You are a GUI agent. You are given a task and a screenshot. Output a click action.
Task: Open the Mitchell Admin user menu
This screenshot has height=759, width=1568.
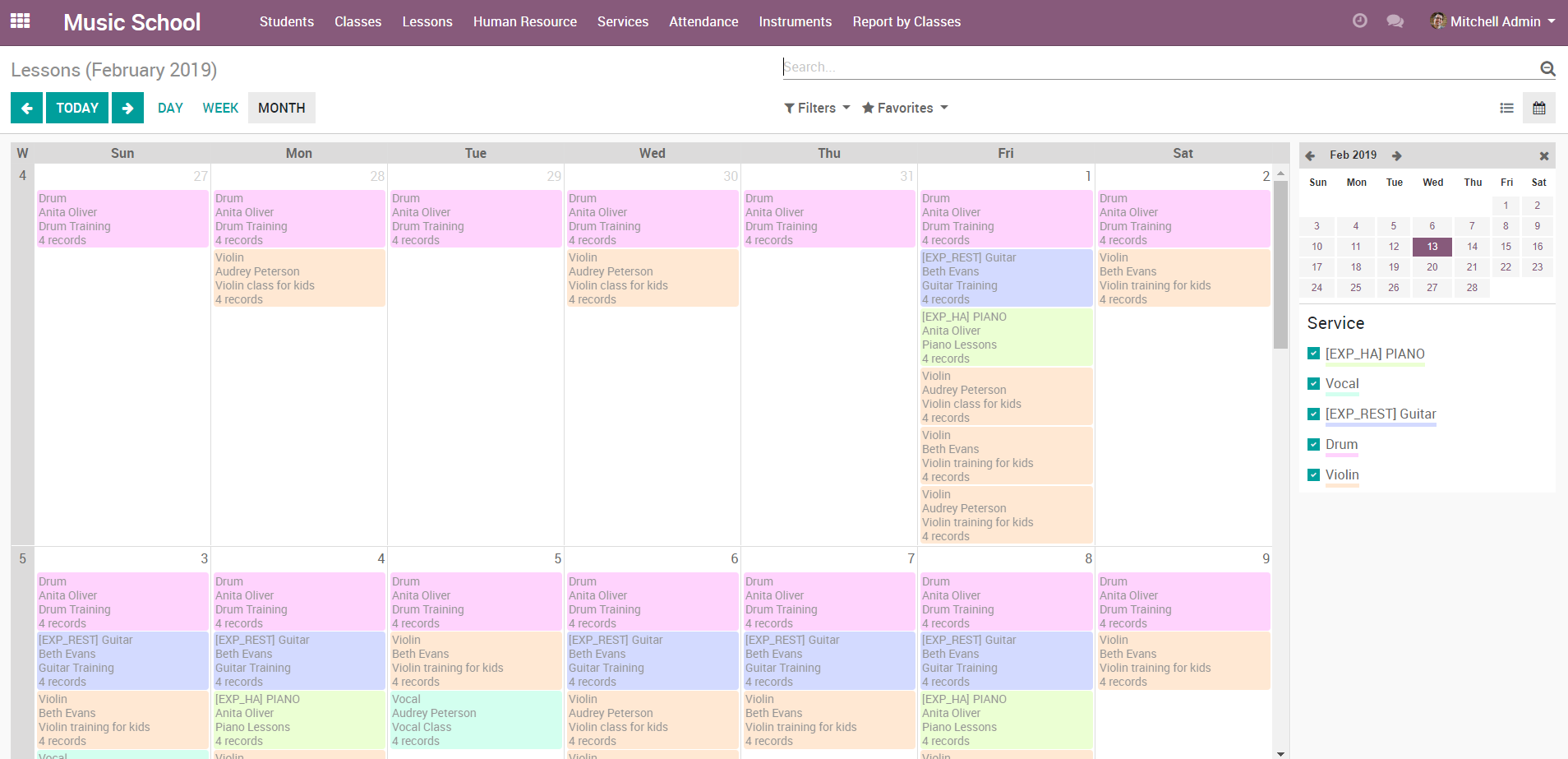tap(1493, 21)
